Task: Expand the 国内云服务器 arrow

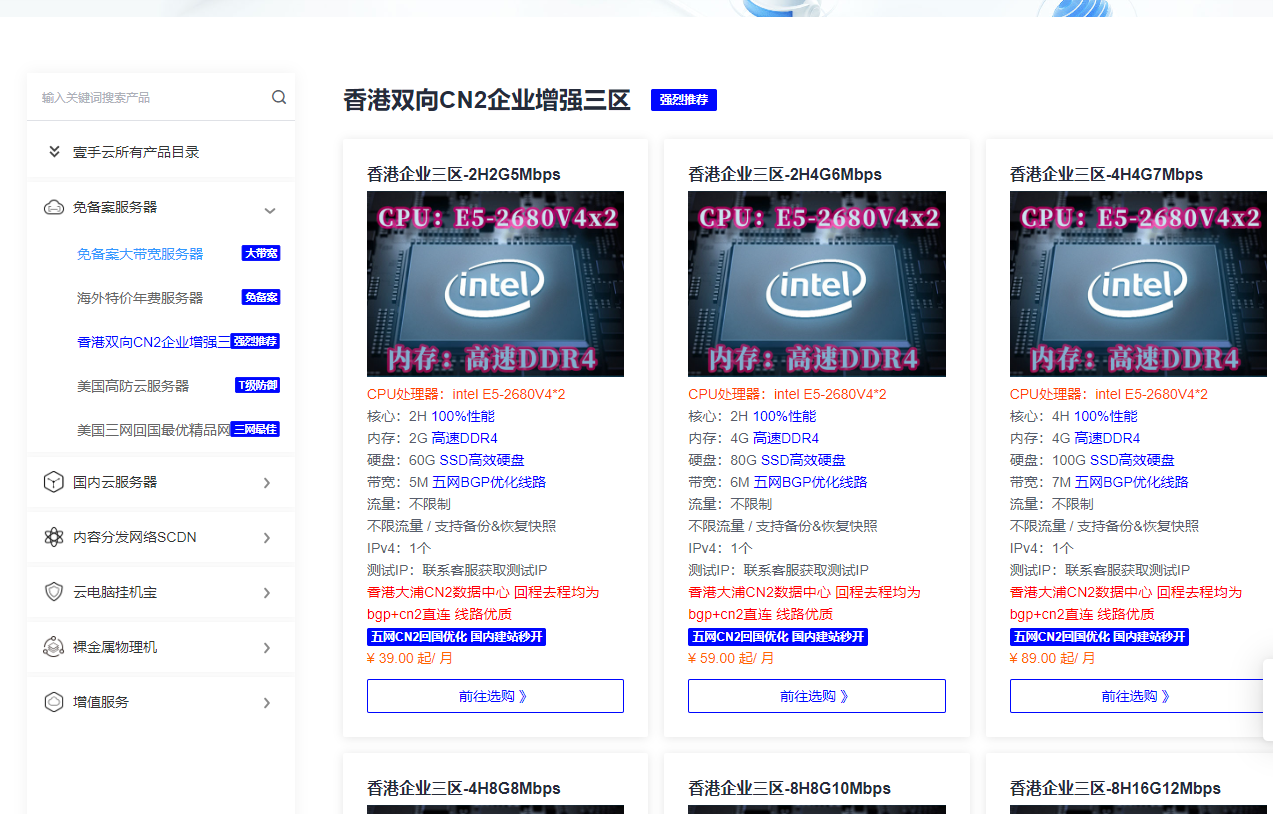Action: pos(267,483)
